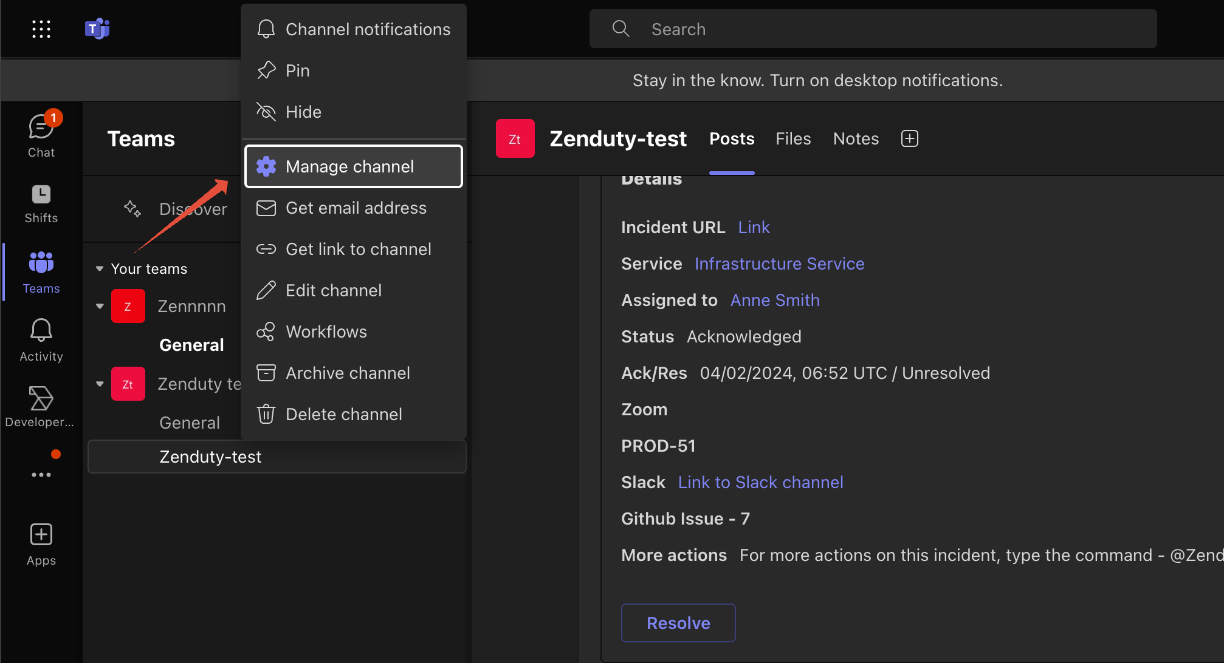Switch to the Notes tab
Image resolution: width=1224 pixels, height=663 pixels.
[856, 139]
